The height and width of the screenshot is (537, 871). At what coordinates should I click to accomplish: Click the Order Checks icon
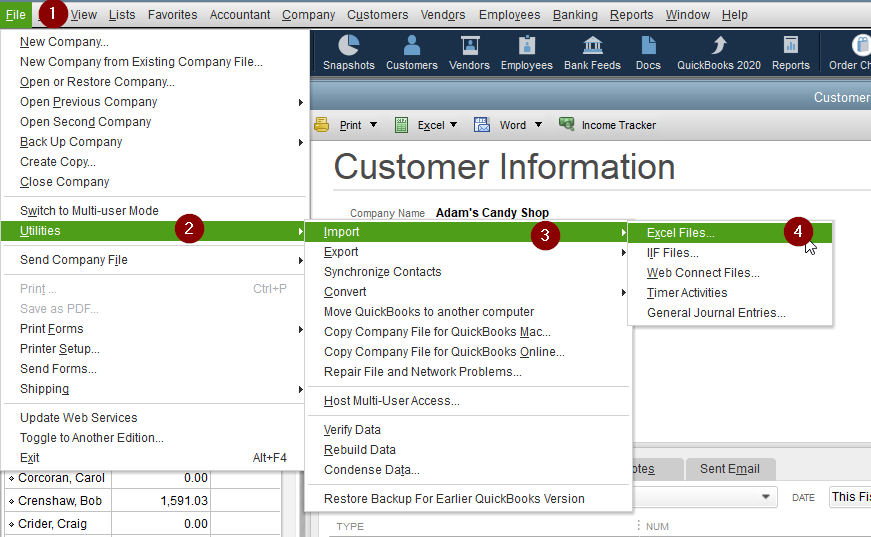coord(850,53)
